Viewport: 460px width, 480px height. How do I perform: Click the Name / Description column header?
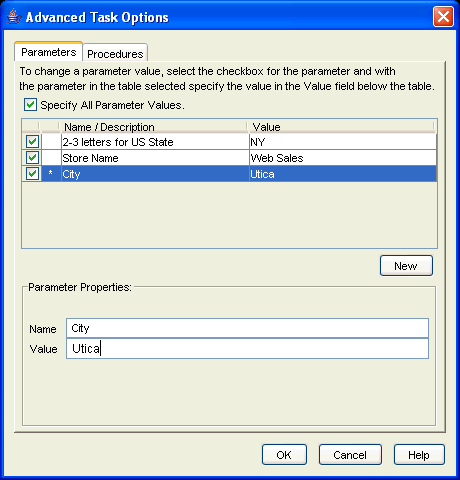point(153,127)
